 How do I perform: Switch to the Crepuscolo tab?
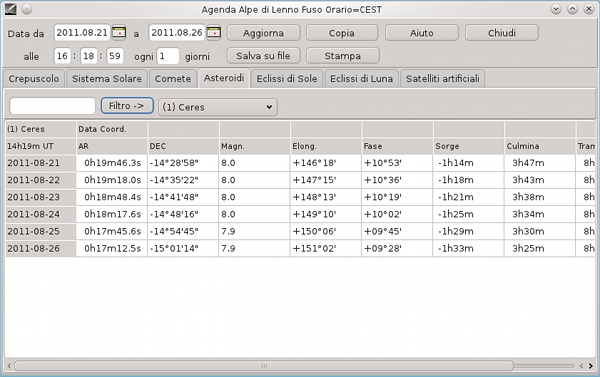pyautogui.click(x=34, y=78)
